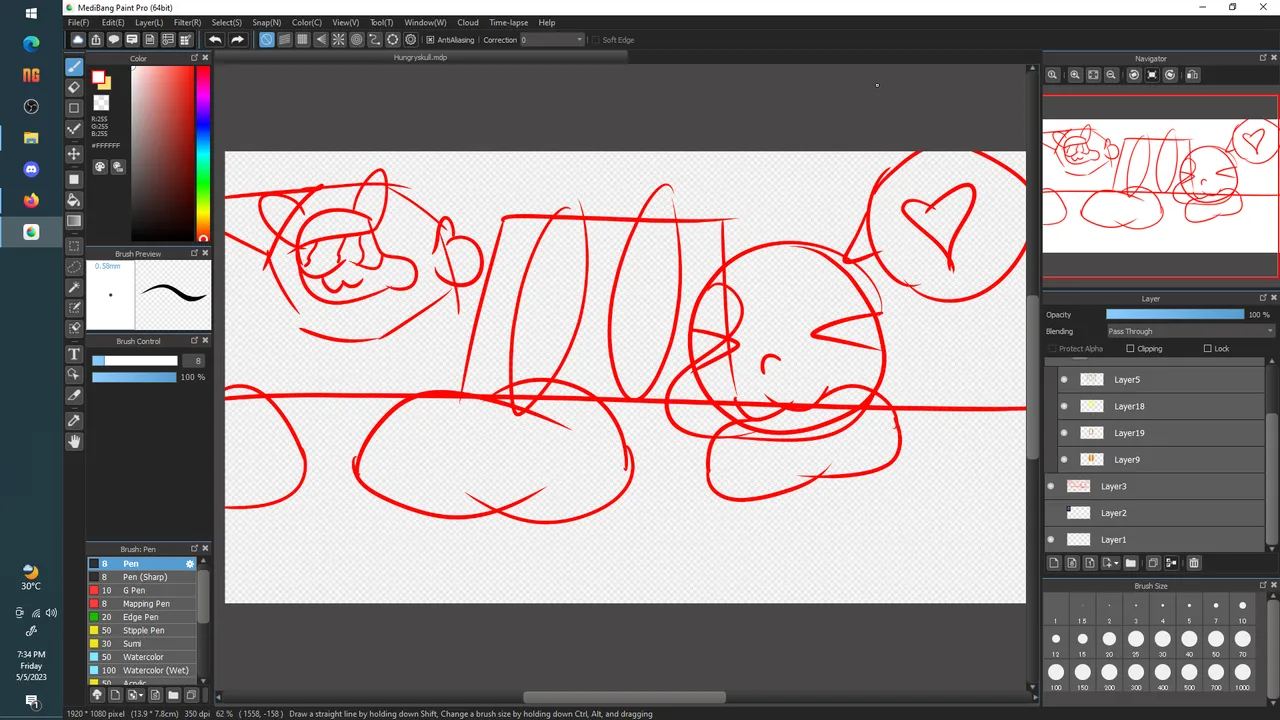Select the Brush tool
This screenshot has width=1280, height=720.
[x=74, y=67]
